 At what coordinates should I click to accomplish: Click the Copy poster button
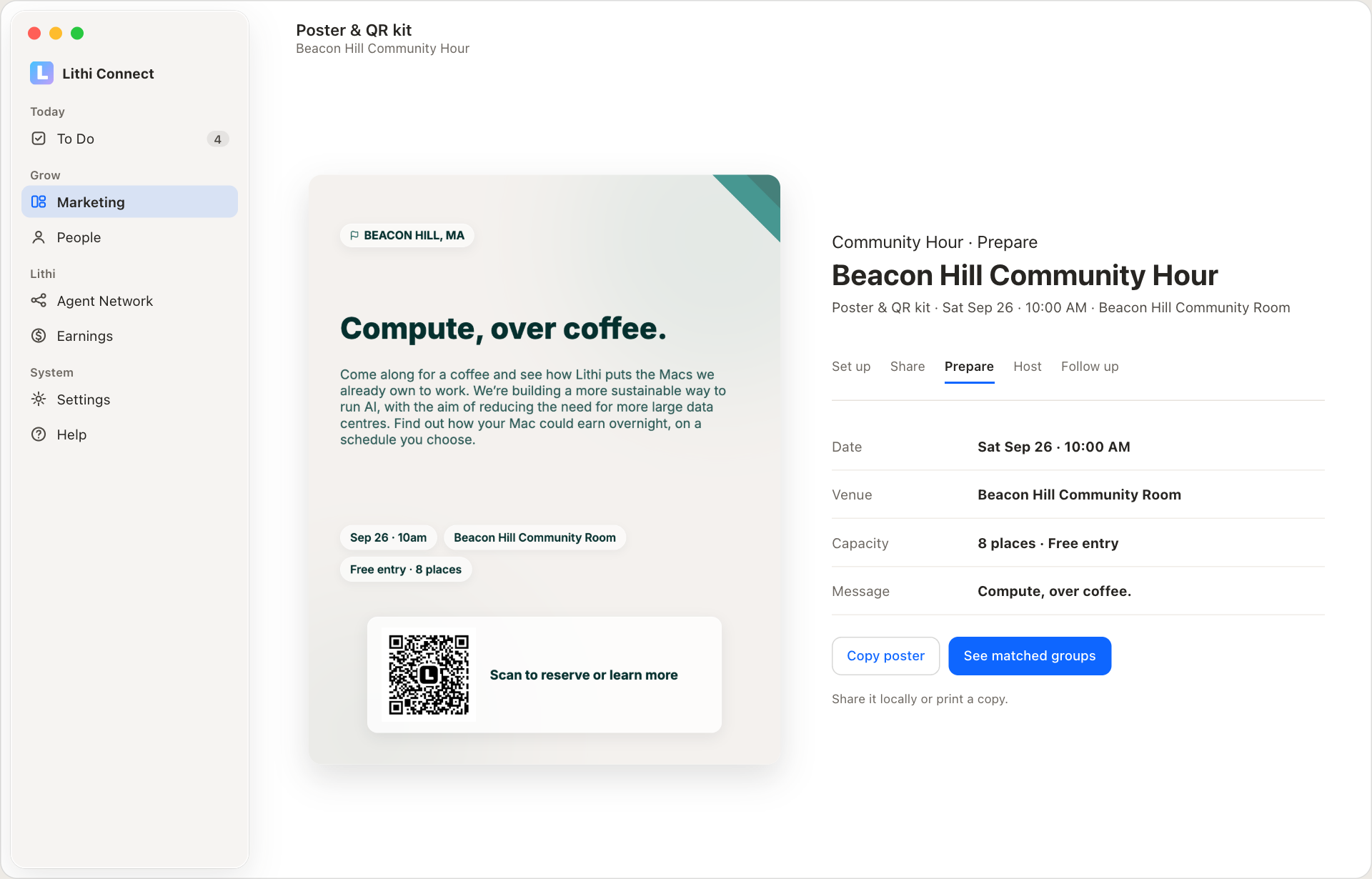pos(885,656)
